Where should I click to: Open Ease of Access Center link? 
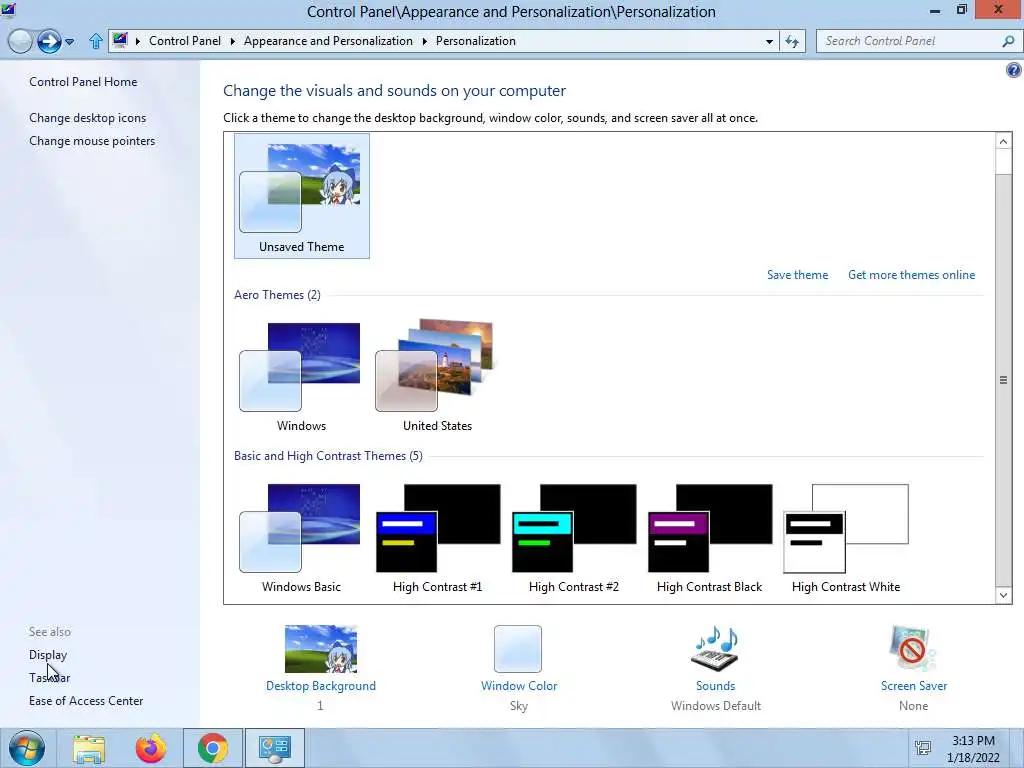pyautogui.click(x=86, y=701)
